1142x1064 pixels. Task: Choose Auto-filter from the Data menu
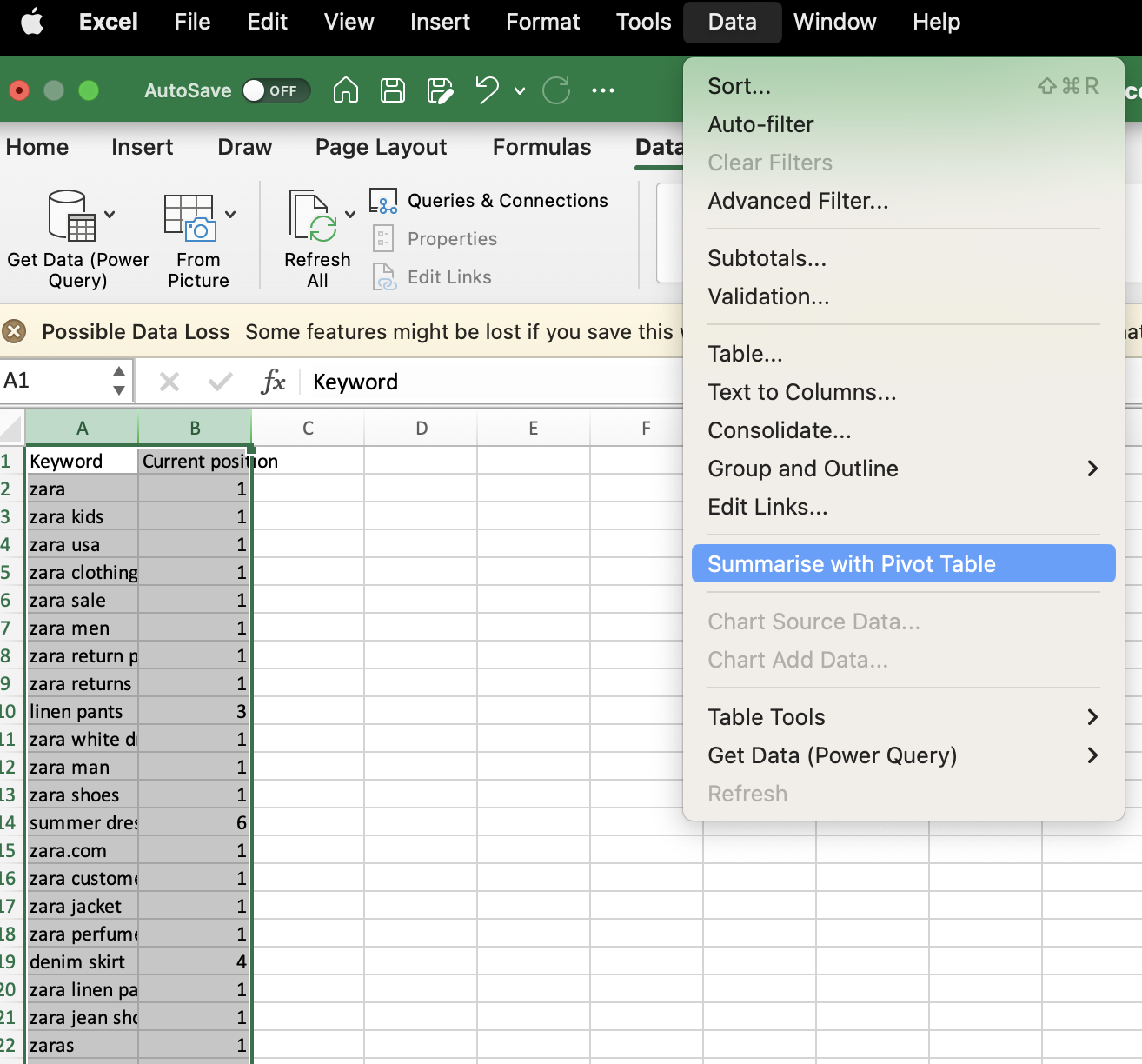coord(904,124)
